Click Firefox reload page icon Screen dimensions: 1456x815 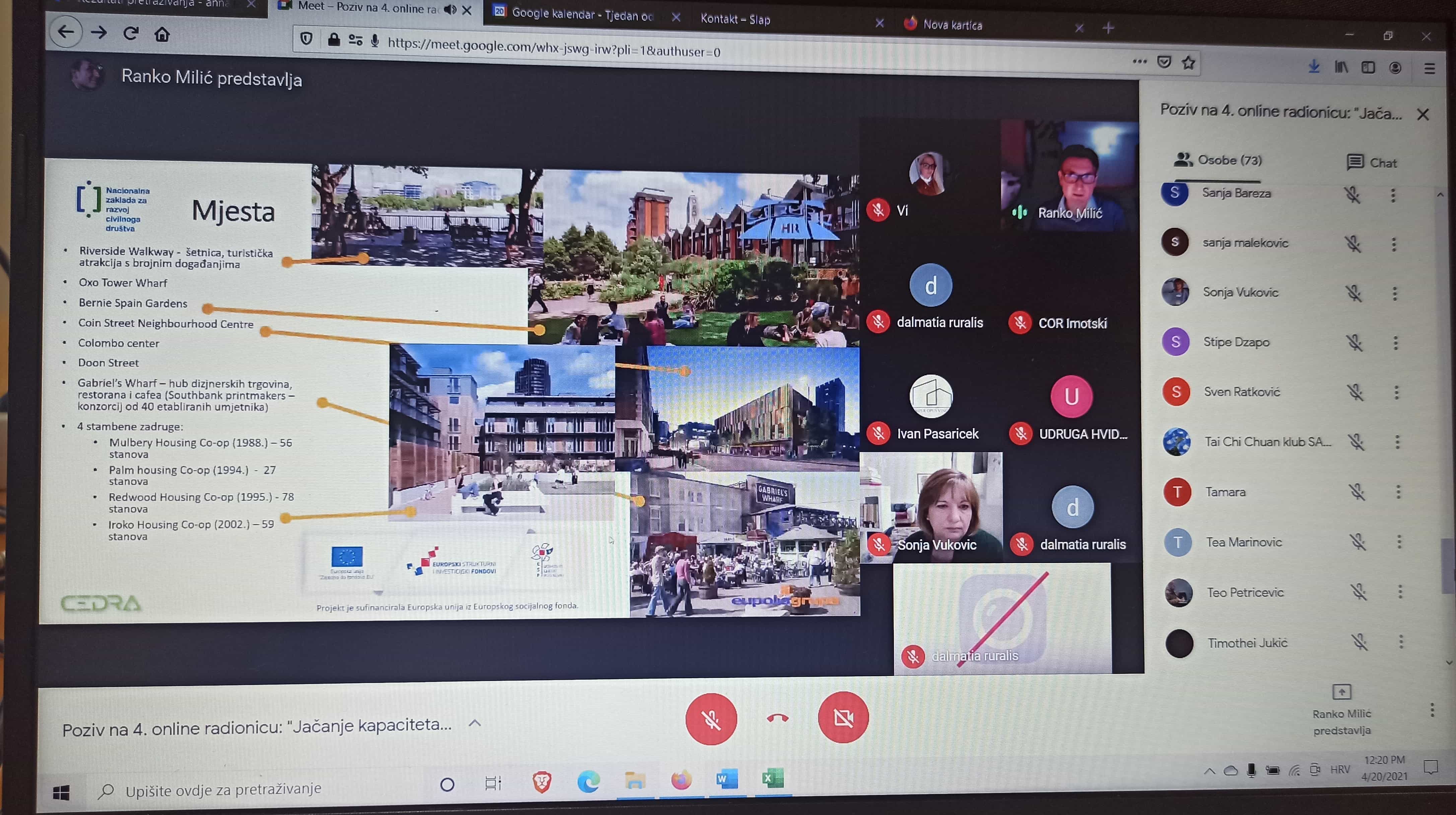click(131, 34)
